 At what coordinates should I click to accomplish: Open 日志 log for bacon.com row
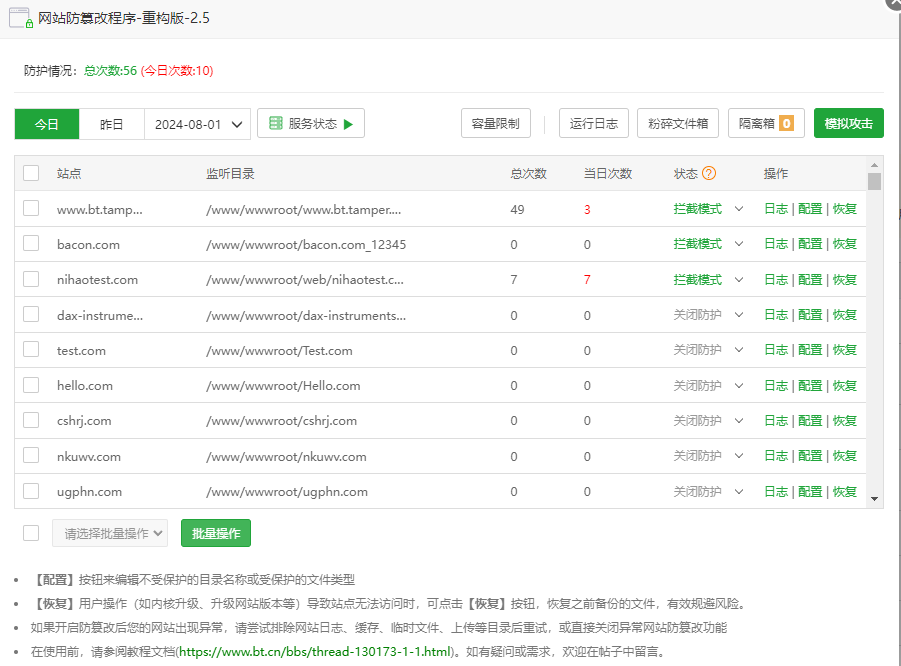[776, 244]
